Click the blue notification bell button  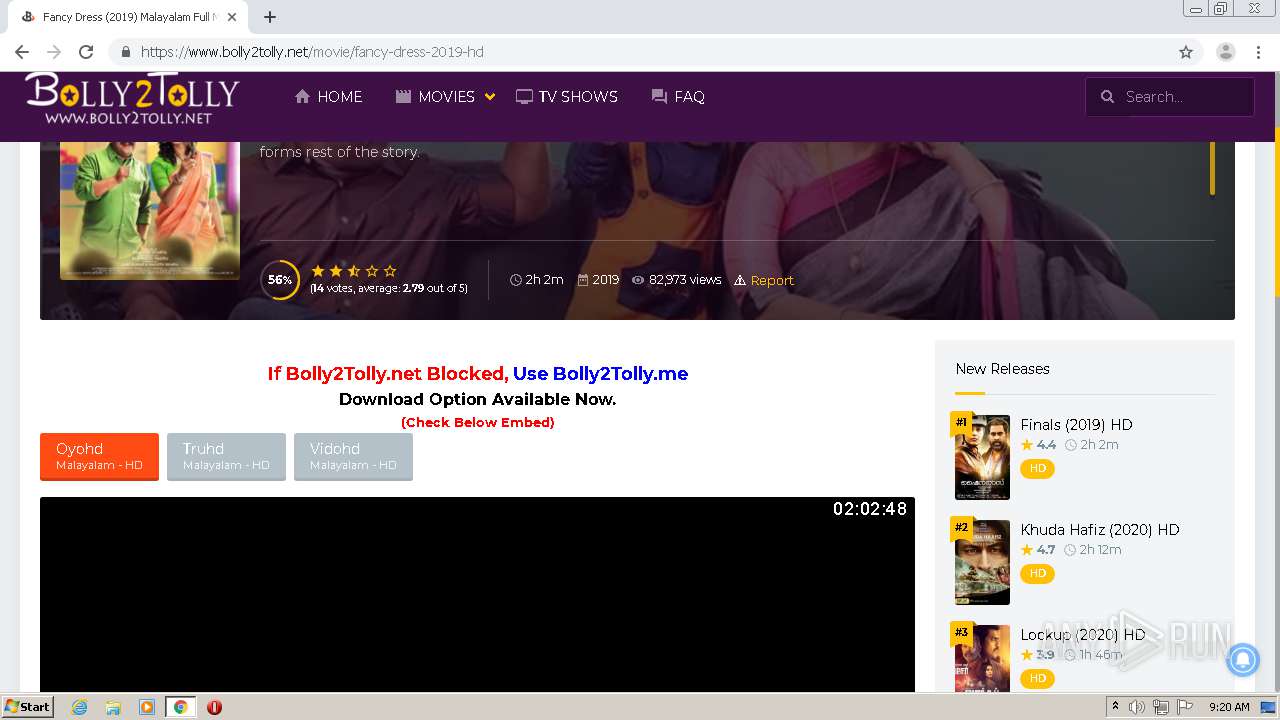(1243, 659)
